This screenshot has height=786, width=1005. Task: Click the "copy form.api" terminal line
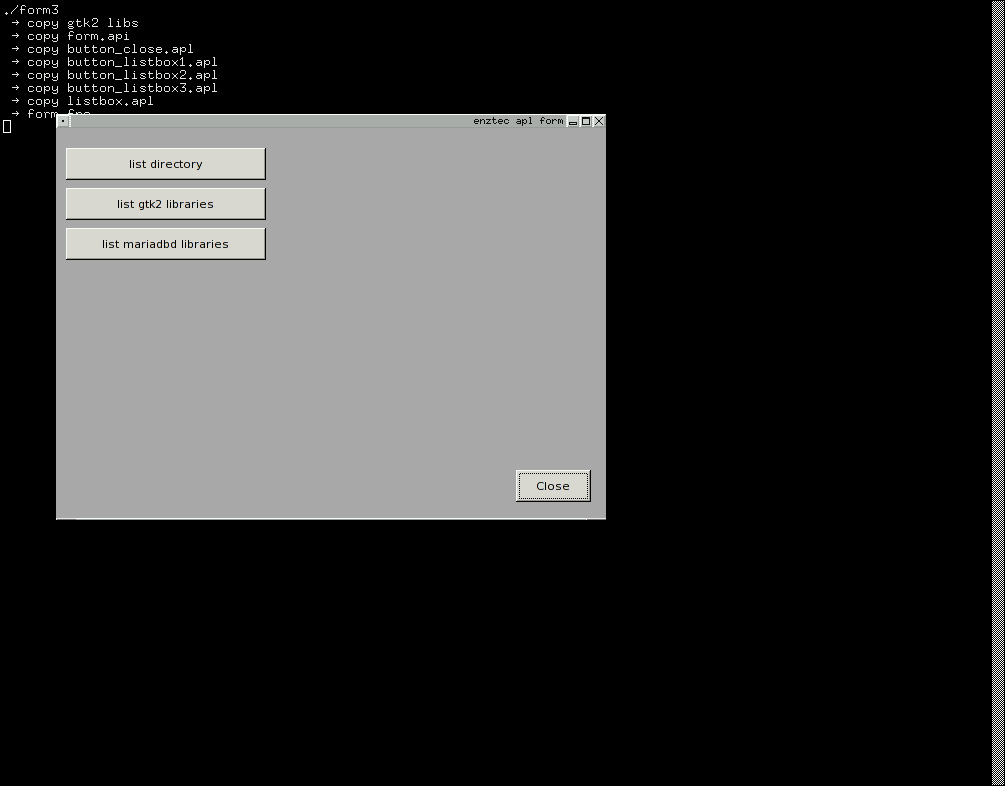[78, 36]
